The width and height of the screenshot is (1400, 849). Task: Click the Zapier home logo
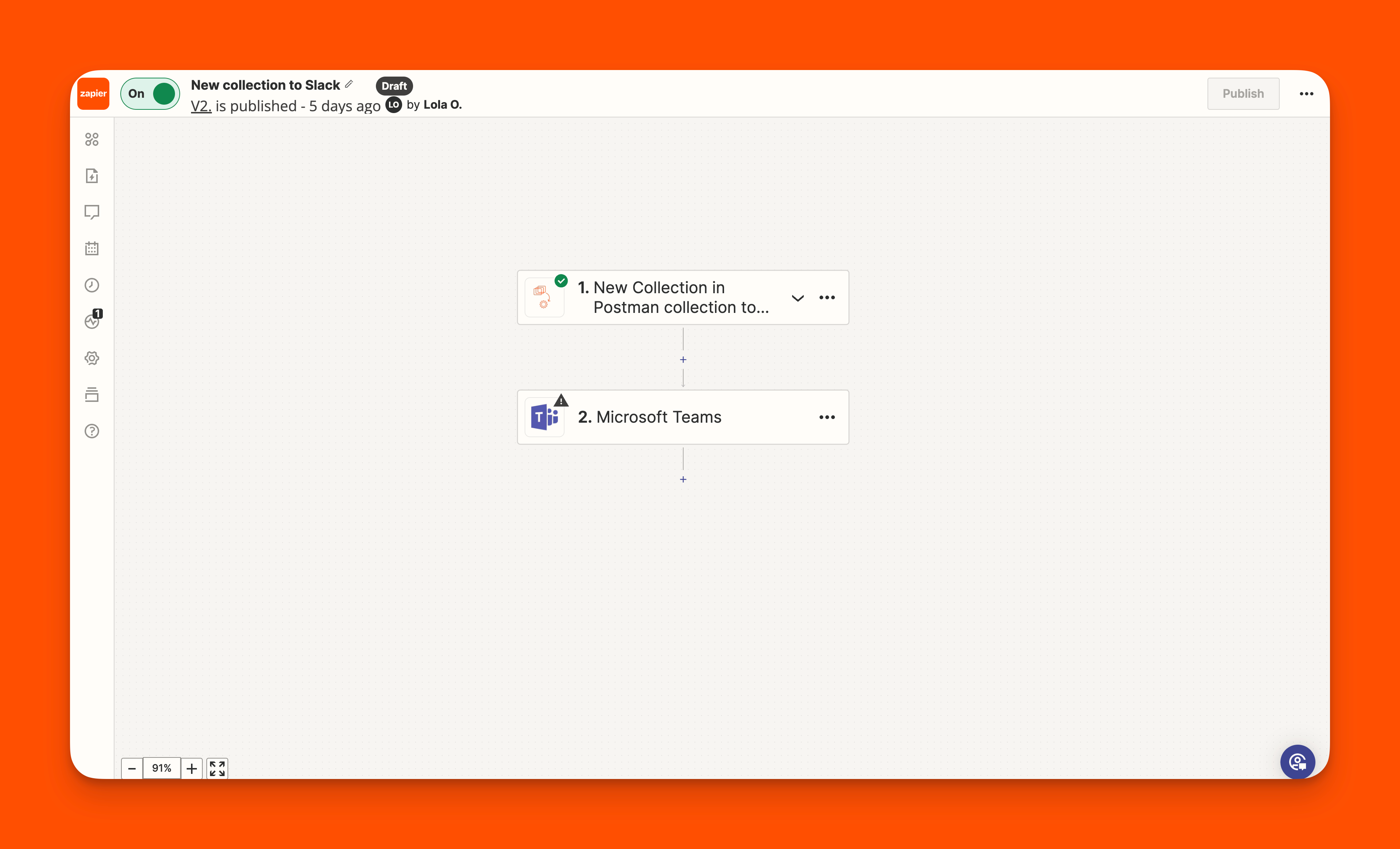(93, 93)
